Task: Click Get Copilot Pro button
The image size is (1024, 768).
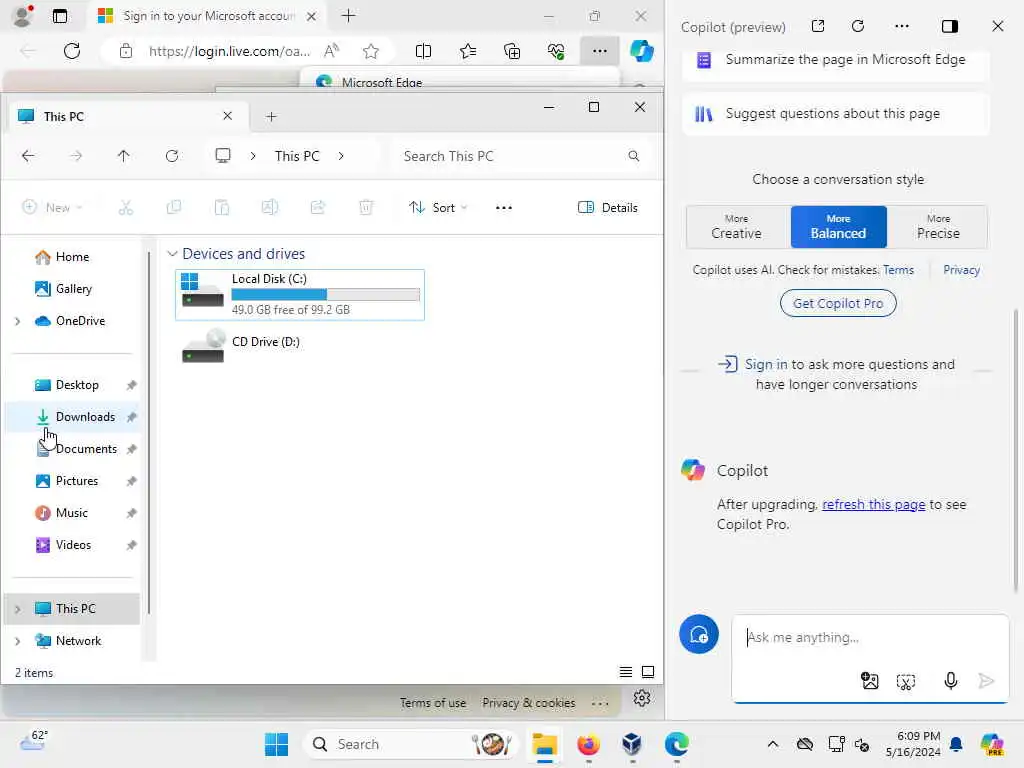Action: (838, 303)
